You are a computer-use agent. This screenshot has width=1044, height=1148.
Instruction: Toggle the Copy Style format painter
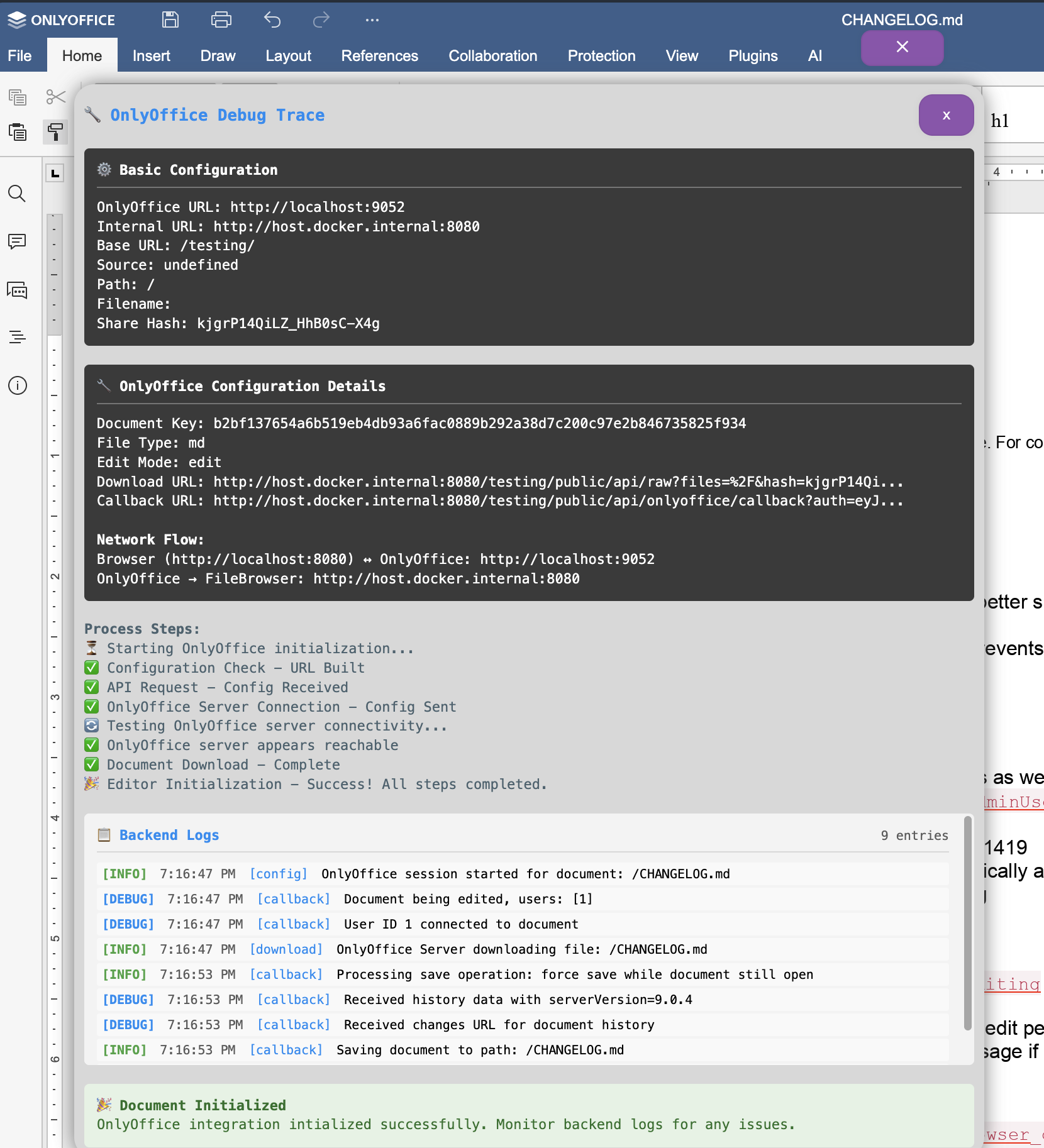click(x=55, y=132)
